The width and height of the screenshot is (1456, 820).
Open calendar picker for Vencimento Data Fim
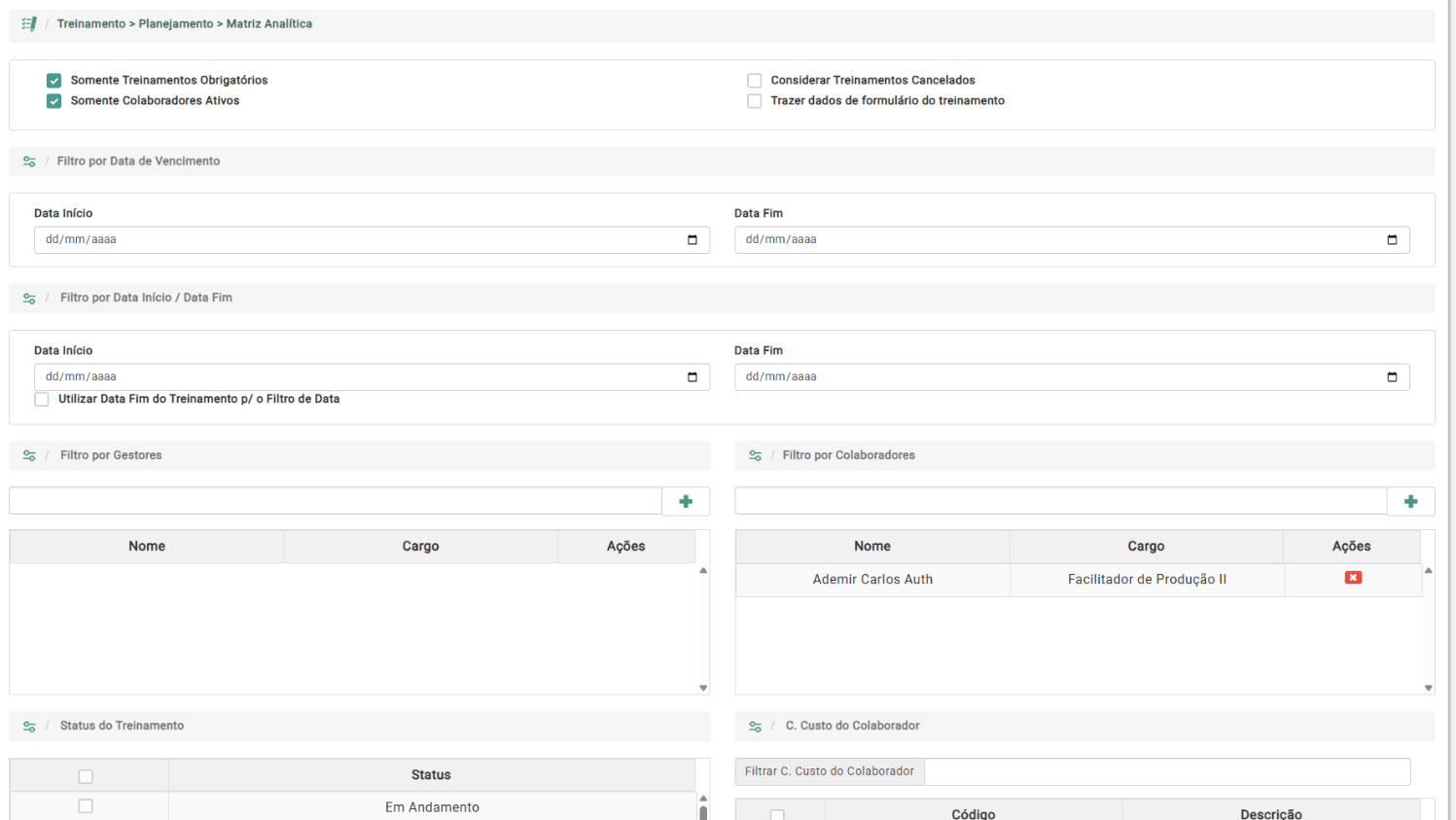pos(1392,240)
